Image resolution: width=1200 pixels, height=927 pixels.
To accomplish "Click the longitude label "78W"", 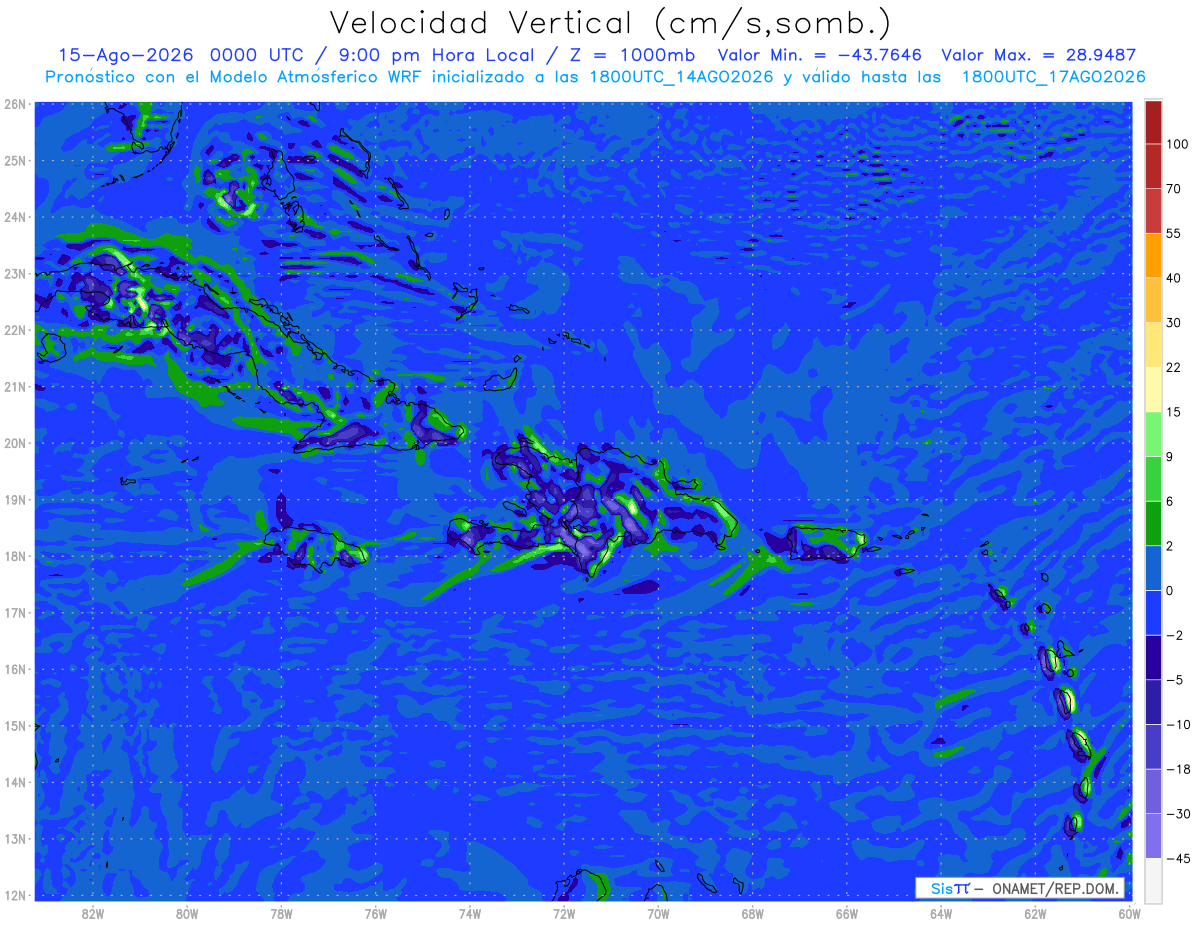I will pyautogui.click(x=281, y=913).
